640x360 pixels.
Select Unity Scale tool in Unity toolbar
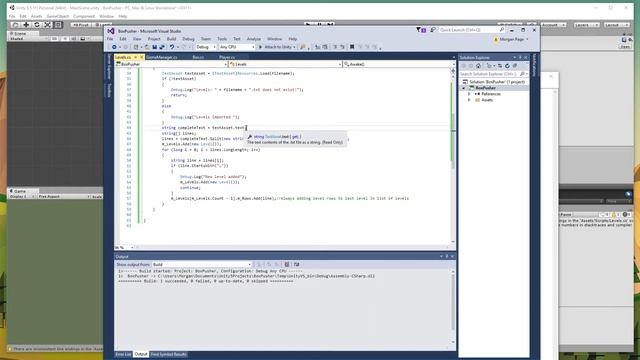click(x=47, y=25)
